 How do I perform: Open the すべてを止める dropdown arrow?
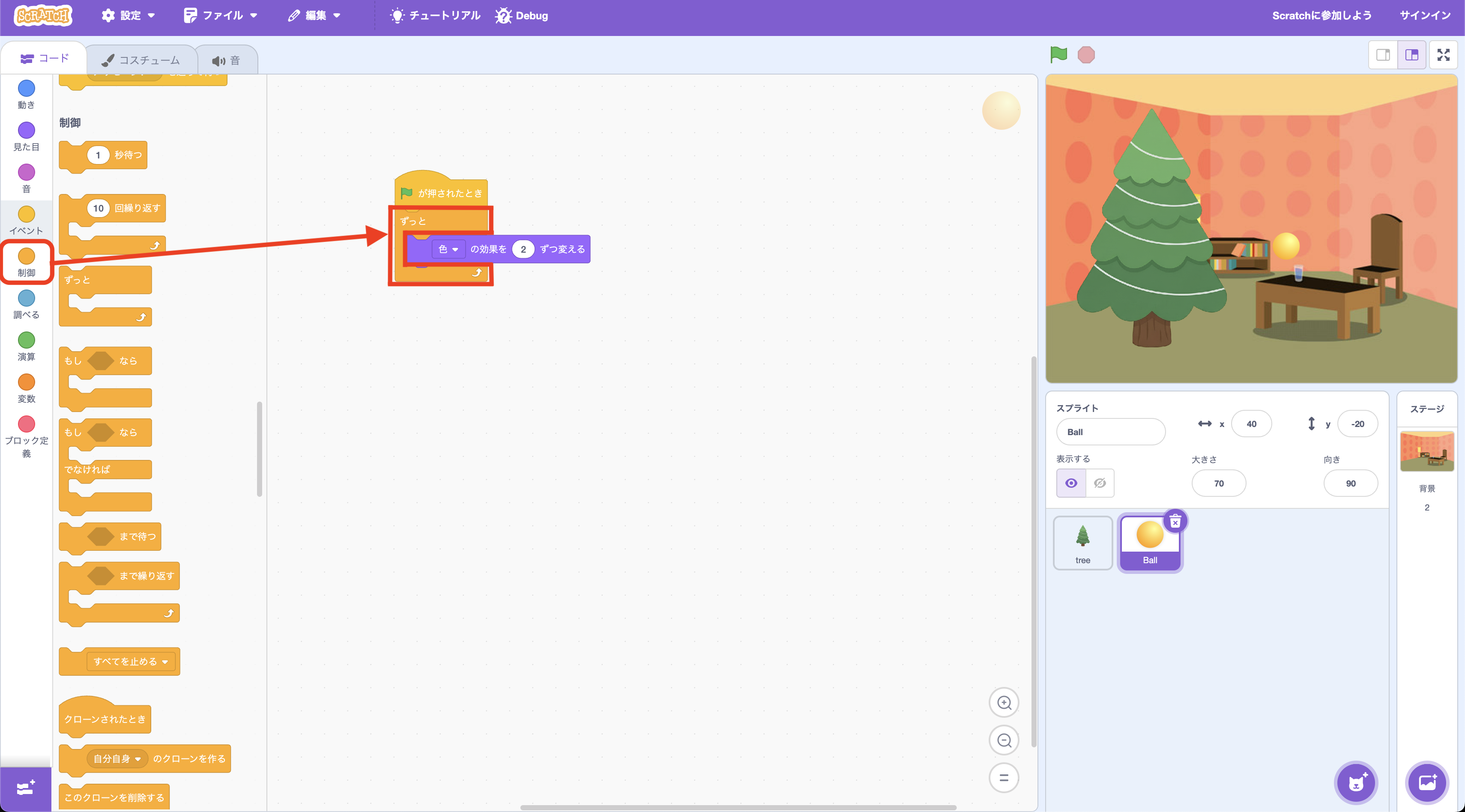click(x=165, y=661)
